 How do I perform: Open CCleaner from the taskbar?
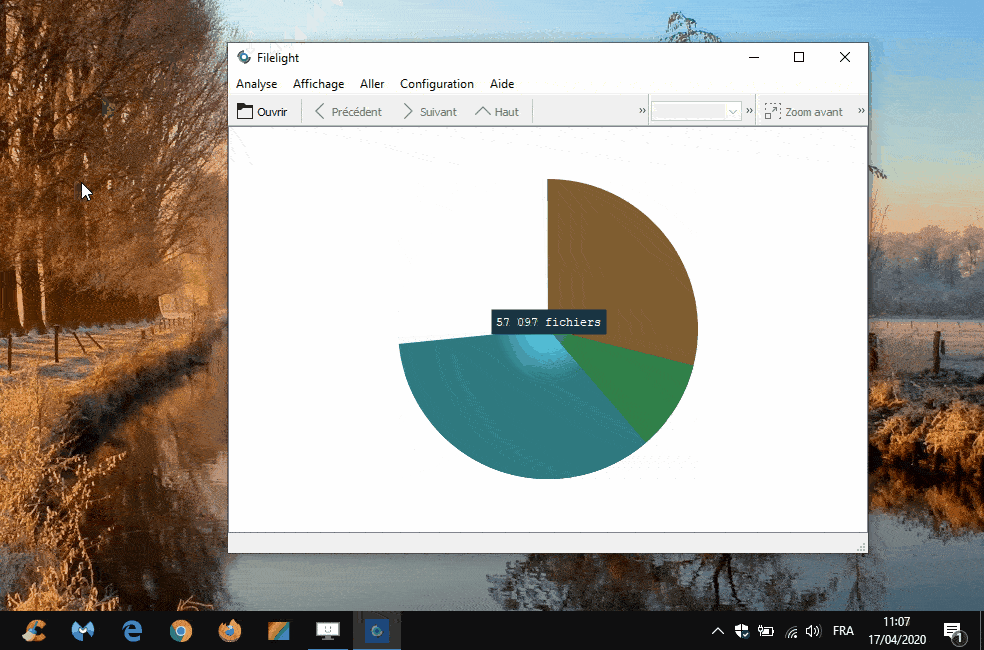click(34, 631)
